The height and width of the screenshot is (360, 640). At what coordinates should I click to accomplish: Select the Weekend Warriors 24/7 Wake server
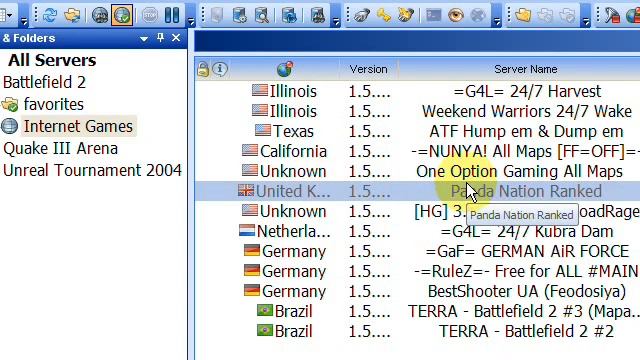coord(527,111)
